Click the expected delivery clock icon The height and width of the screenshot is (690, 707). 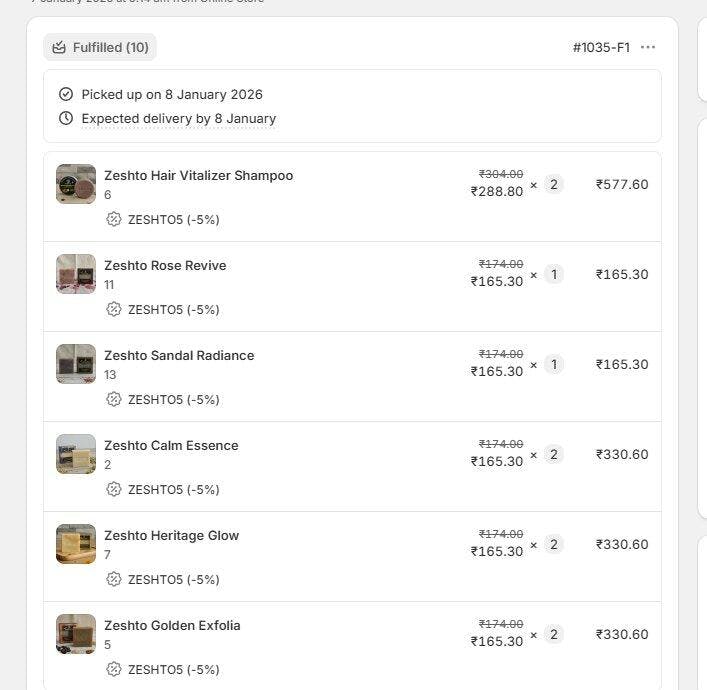coord(66,118)
